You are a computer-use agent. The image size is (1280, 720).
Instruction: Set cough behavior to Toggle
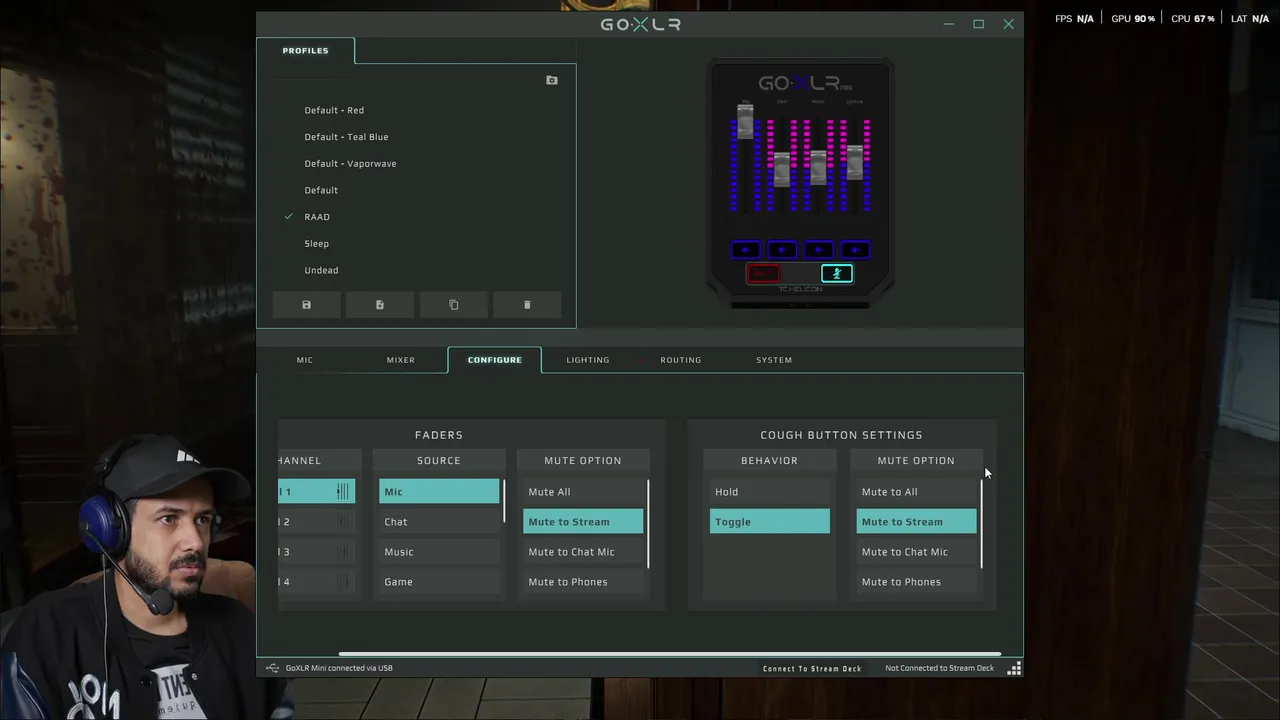point(769,521)
